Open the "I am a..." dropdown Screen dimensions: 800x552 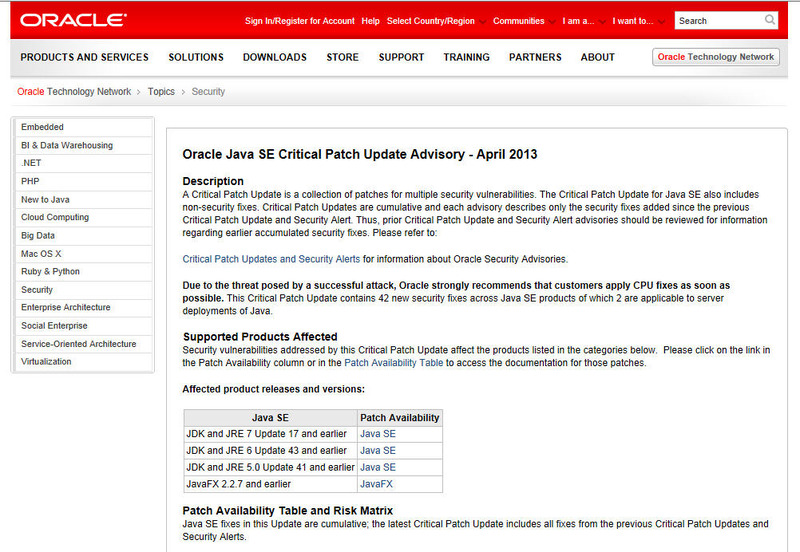tap(584, 21)
